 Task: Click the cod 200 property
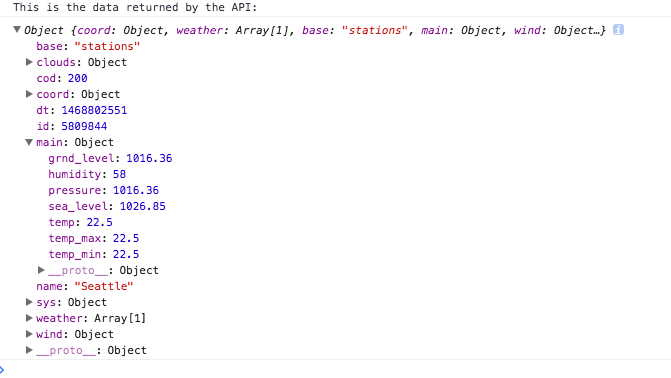[62, 78]
